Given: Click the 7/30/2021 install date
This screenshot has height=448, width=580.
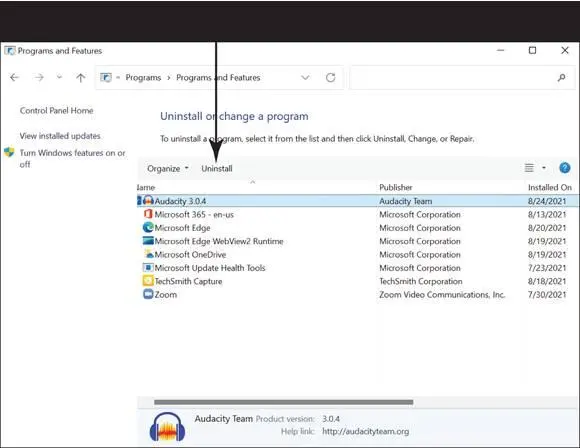Looking at the screenshot, I should [547, 295].
